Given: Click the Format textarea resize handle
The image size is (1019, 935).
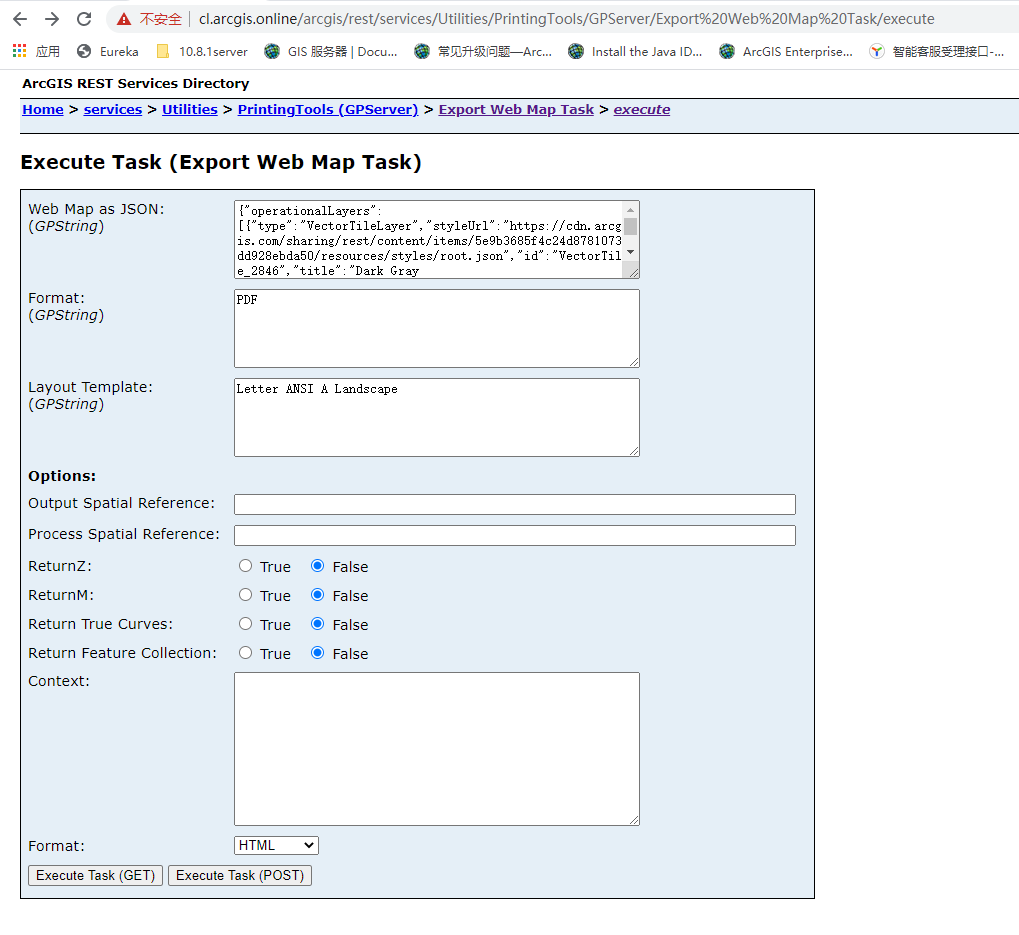Looking at the screenshot, I should pos(634,363).
